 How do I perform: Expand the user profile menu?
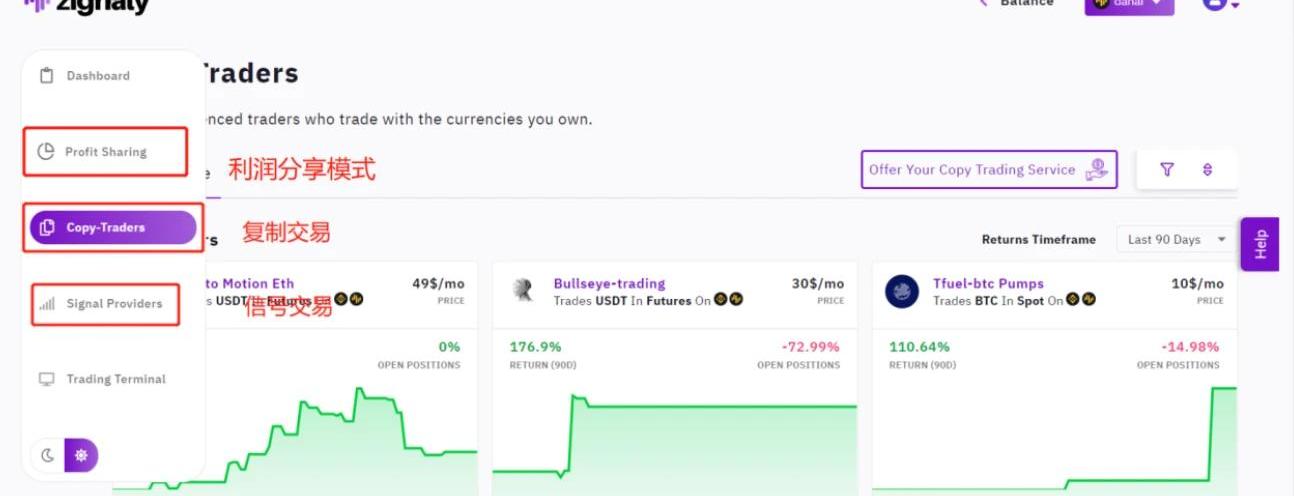[1220, 4]
